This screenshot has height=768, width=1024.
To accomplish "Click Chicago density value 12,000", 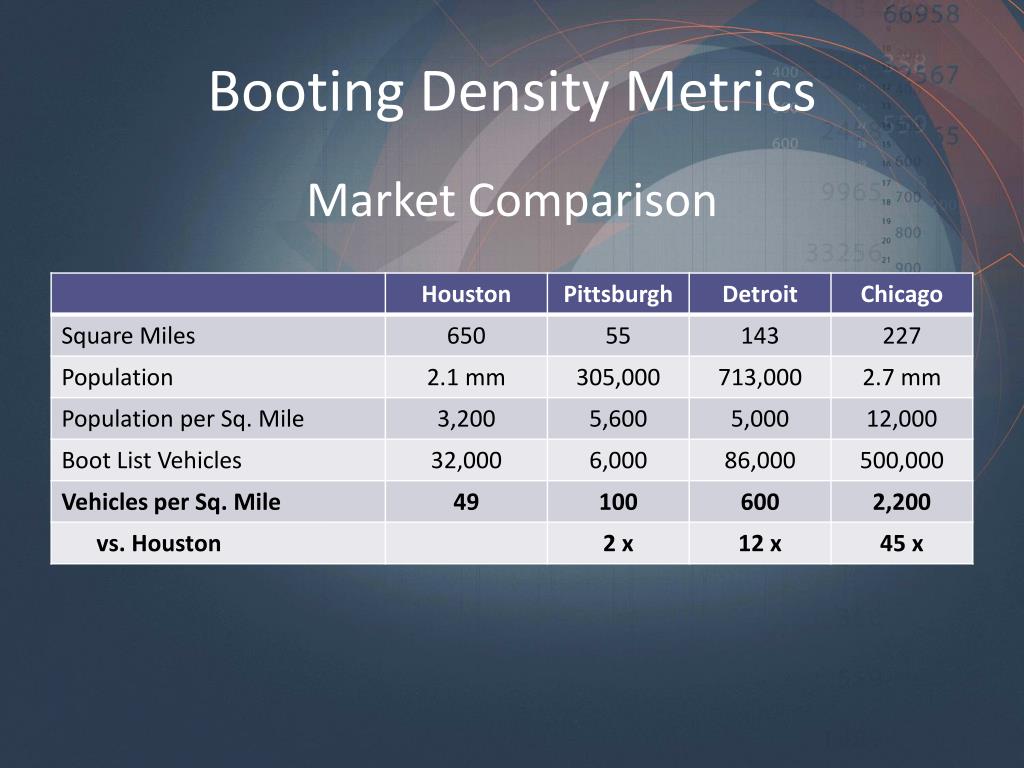I will (901, 419).
